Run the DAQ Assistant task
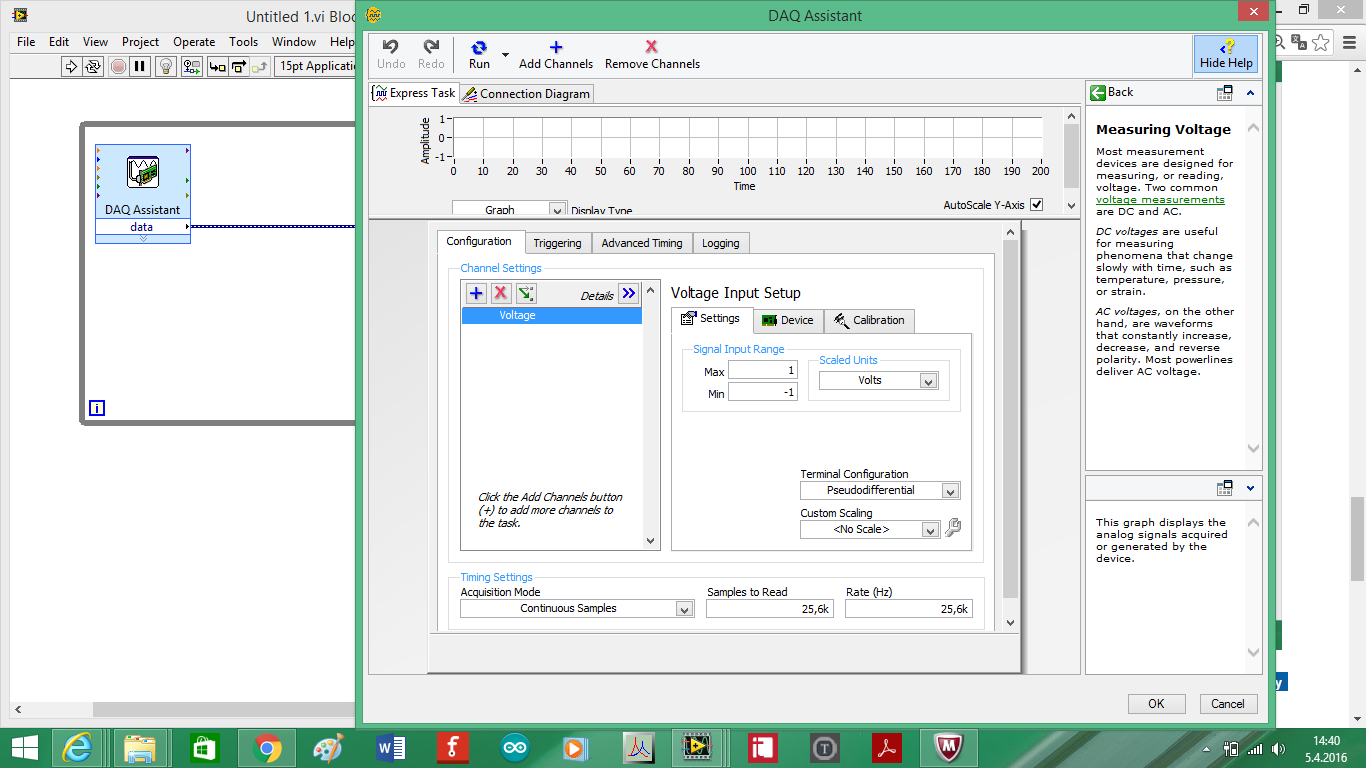Image resolution: width=1366 pixels, height=768 pixels. (x=479, y=54)
